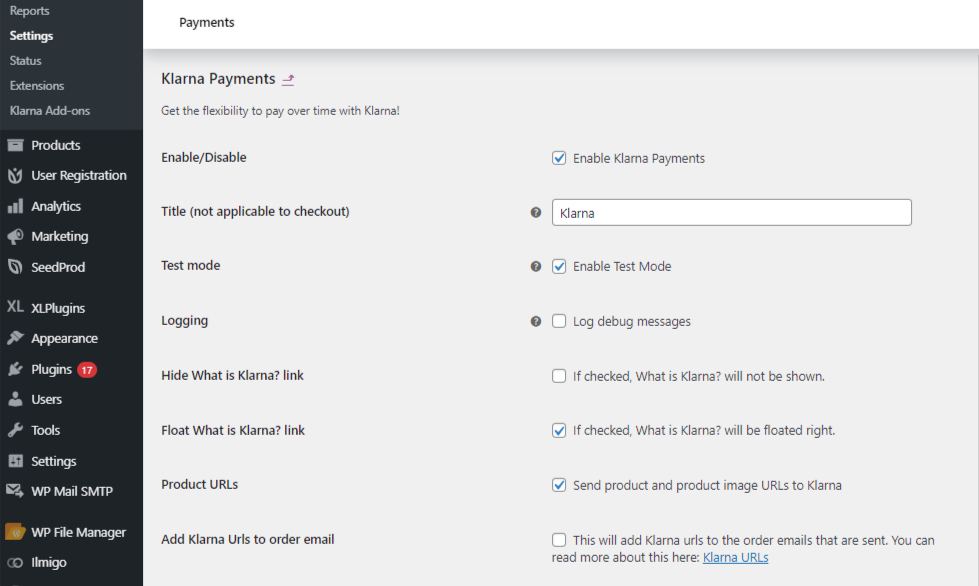This screenshot has width=979, height=586.
Task: Switch to the Payments tab
Action: (207, 22)
